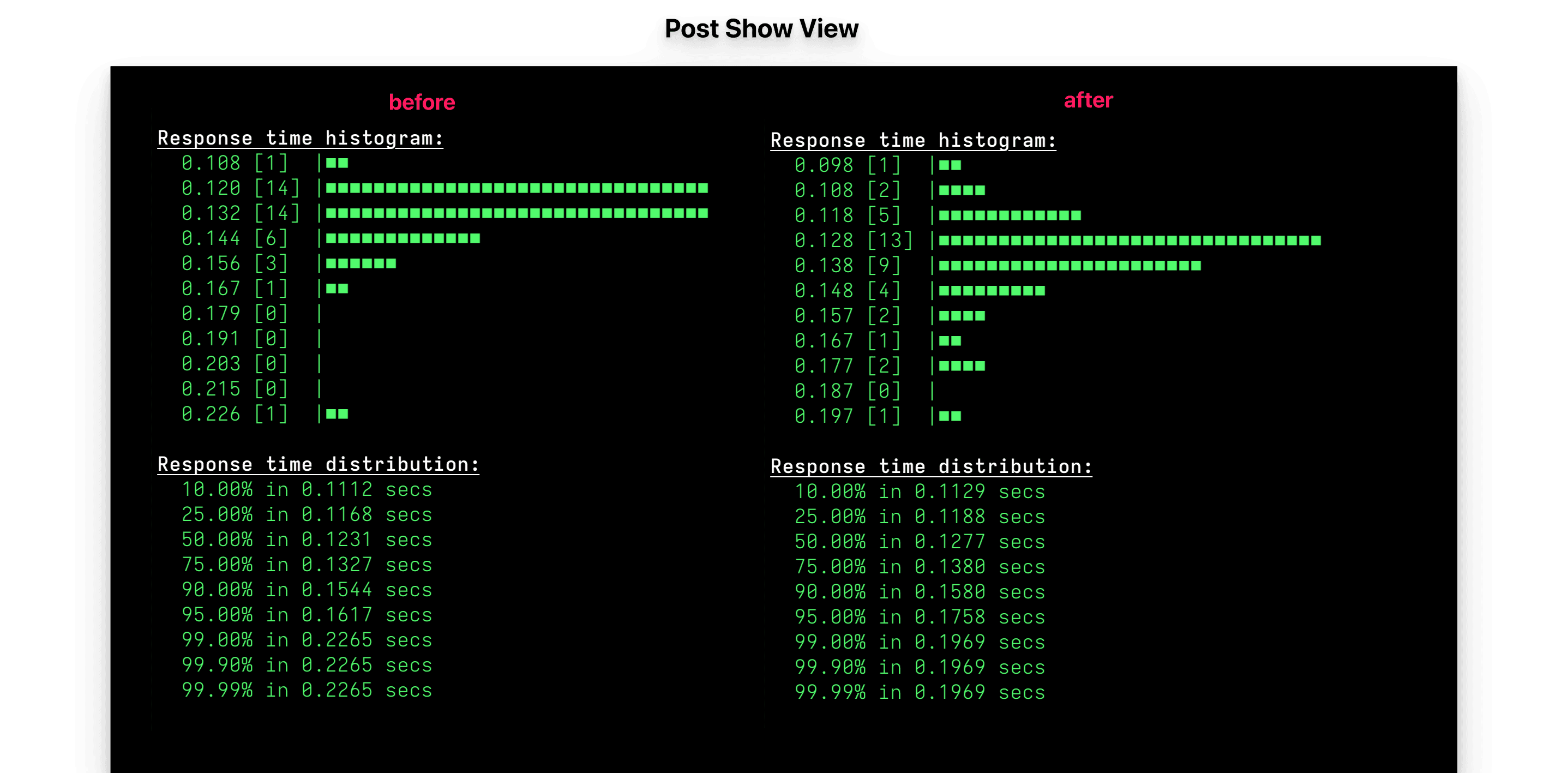This screenshot has width=1568, height=773.
Task: Click histogram row '0.144 [6]'
Action: 331,238
